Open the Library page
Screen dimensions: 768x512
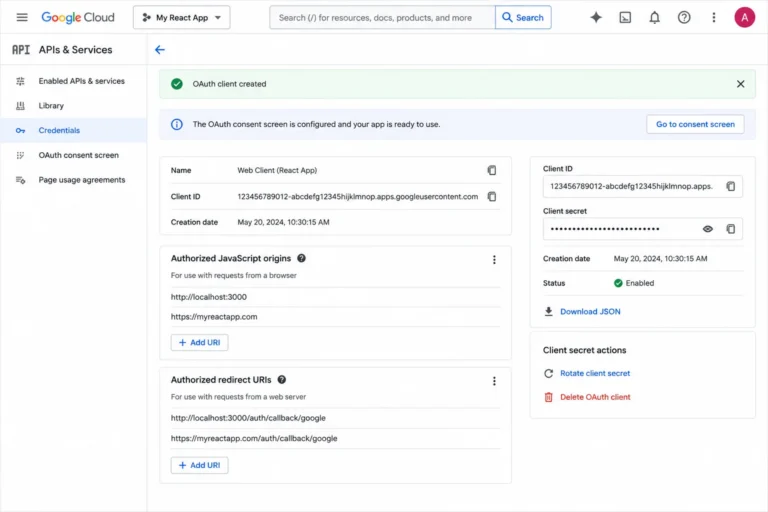pos(51,105)
